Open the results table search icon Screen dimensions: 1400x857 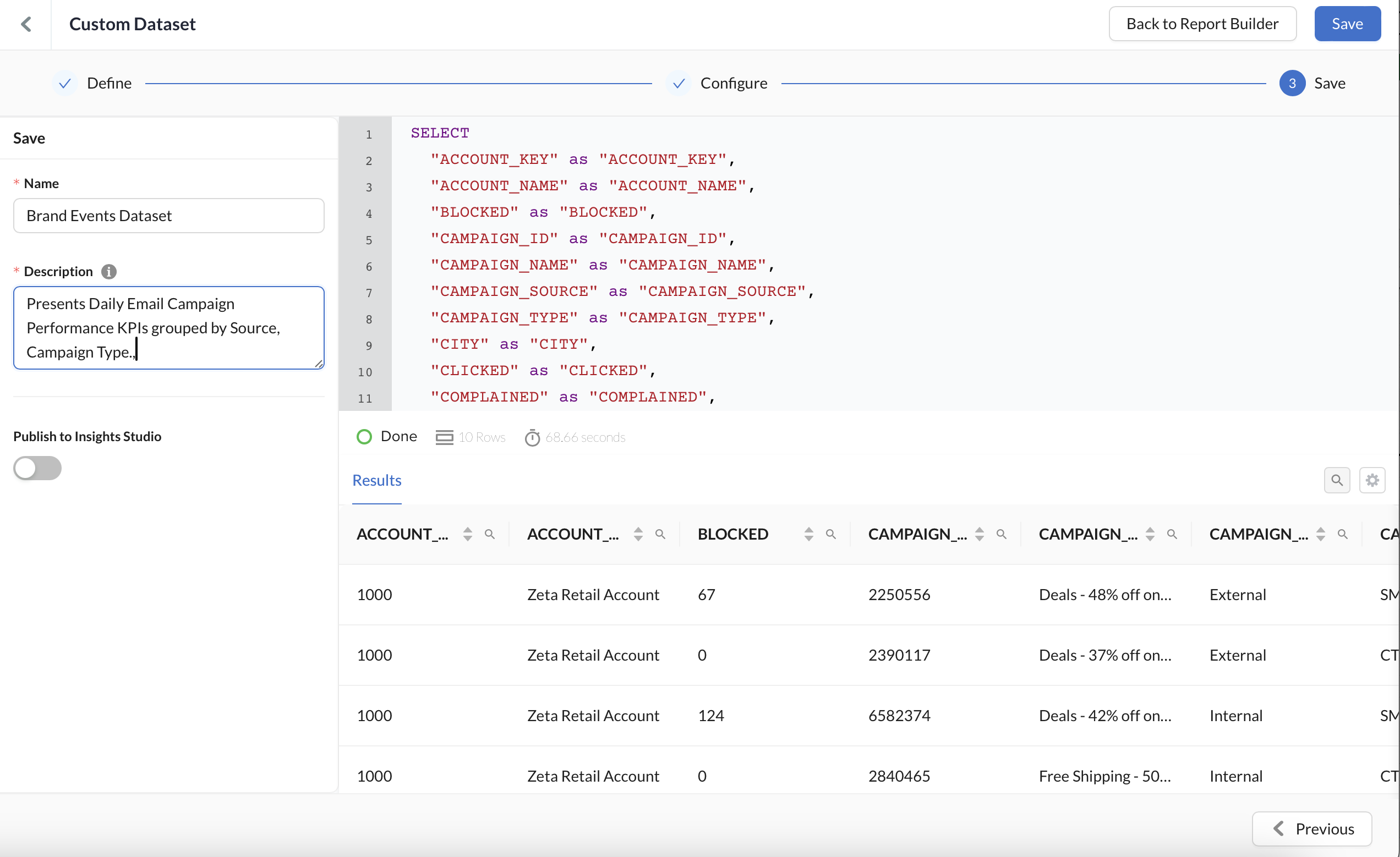pyautogui.click(x=1336, y=480)
